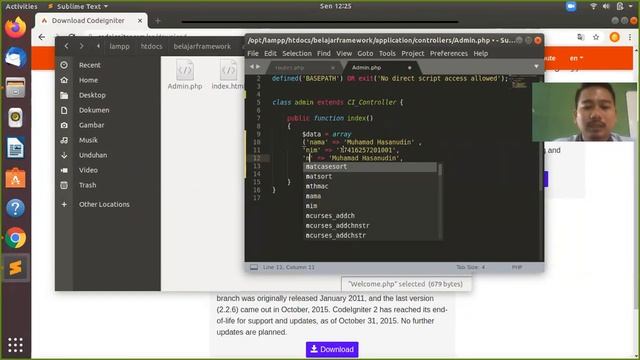The width and height of the screenshot is (640, 360).
Task: Open the clock showing Sen 12:25
Action: (336, 6)
